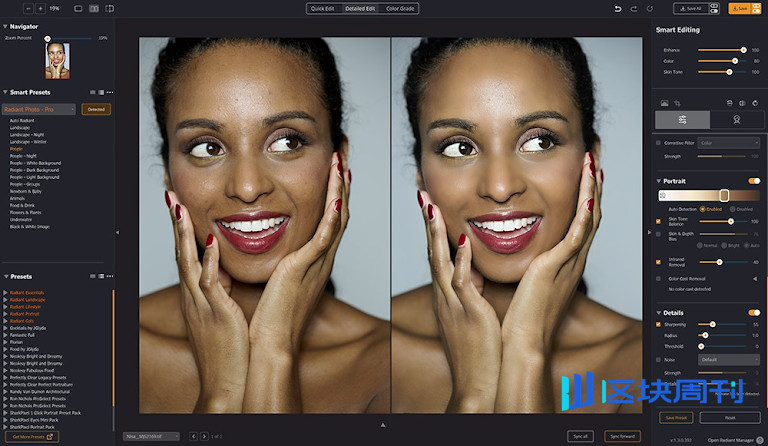Screen dimensions: 768x446
Task: Toggle the Portrait section switch
Action: click(754, 181)
